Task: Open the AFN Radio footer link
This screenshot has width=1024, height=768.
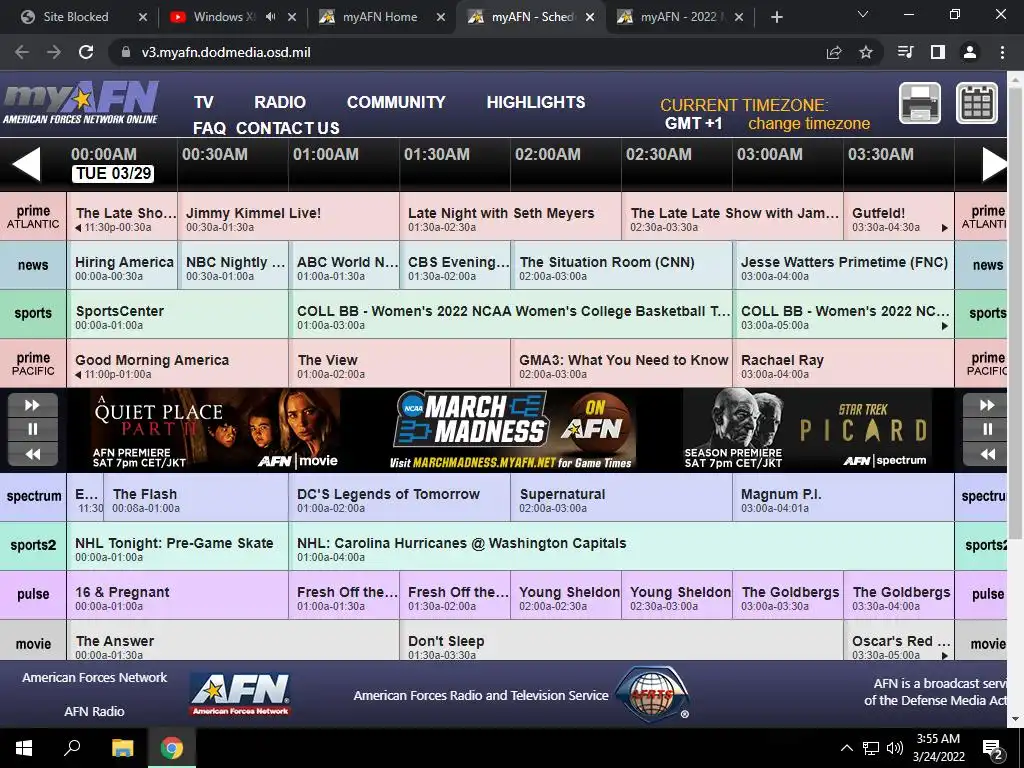Action: pos(94,711)
